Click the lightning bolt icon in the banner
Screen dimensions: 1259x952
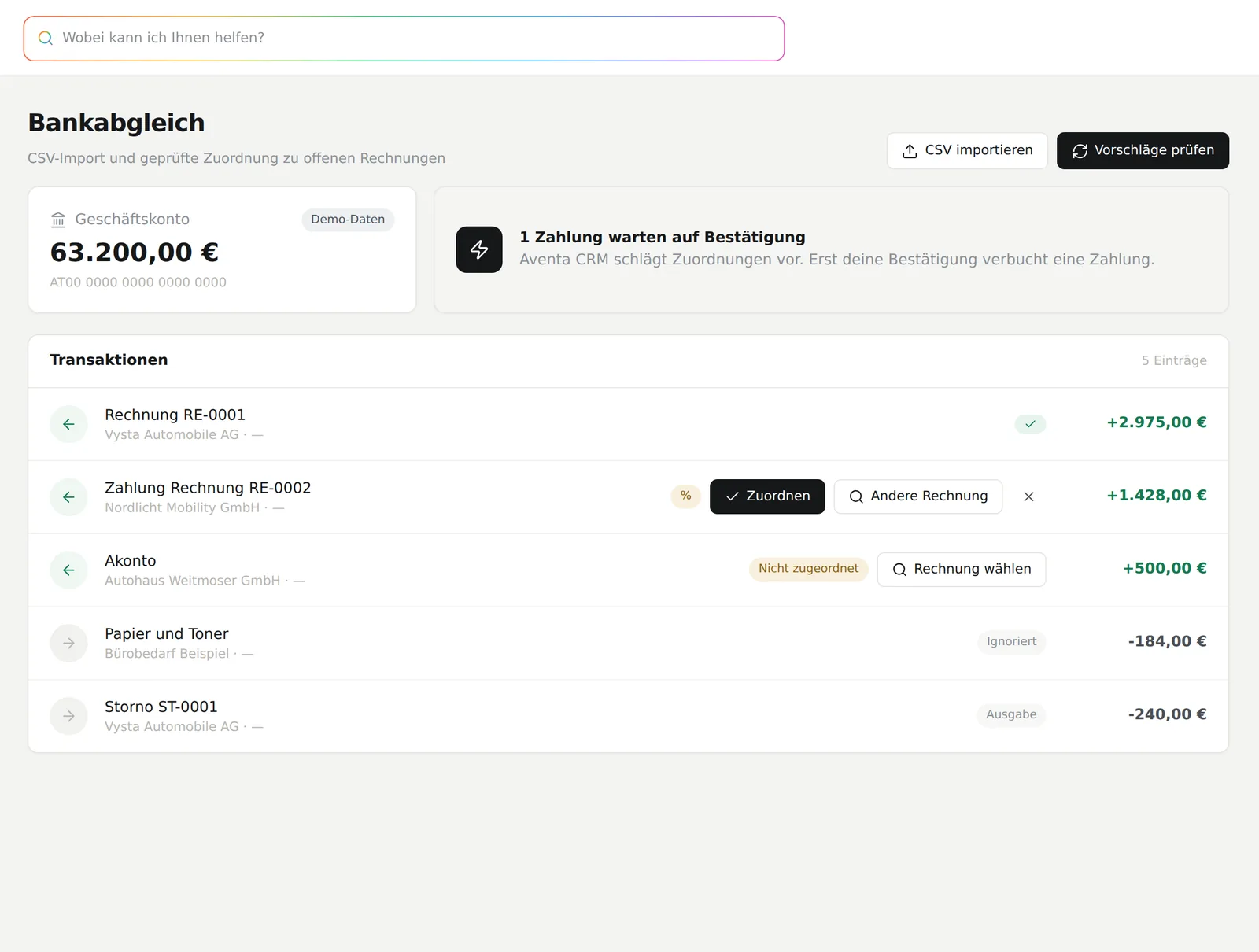(479, 249)
